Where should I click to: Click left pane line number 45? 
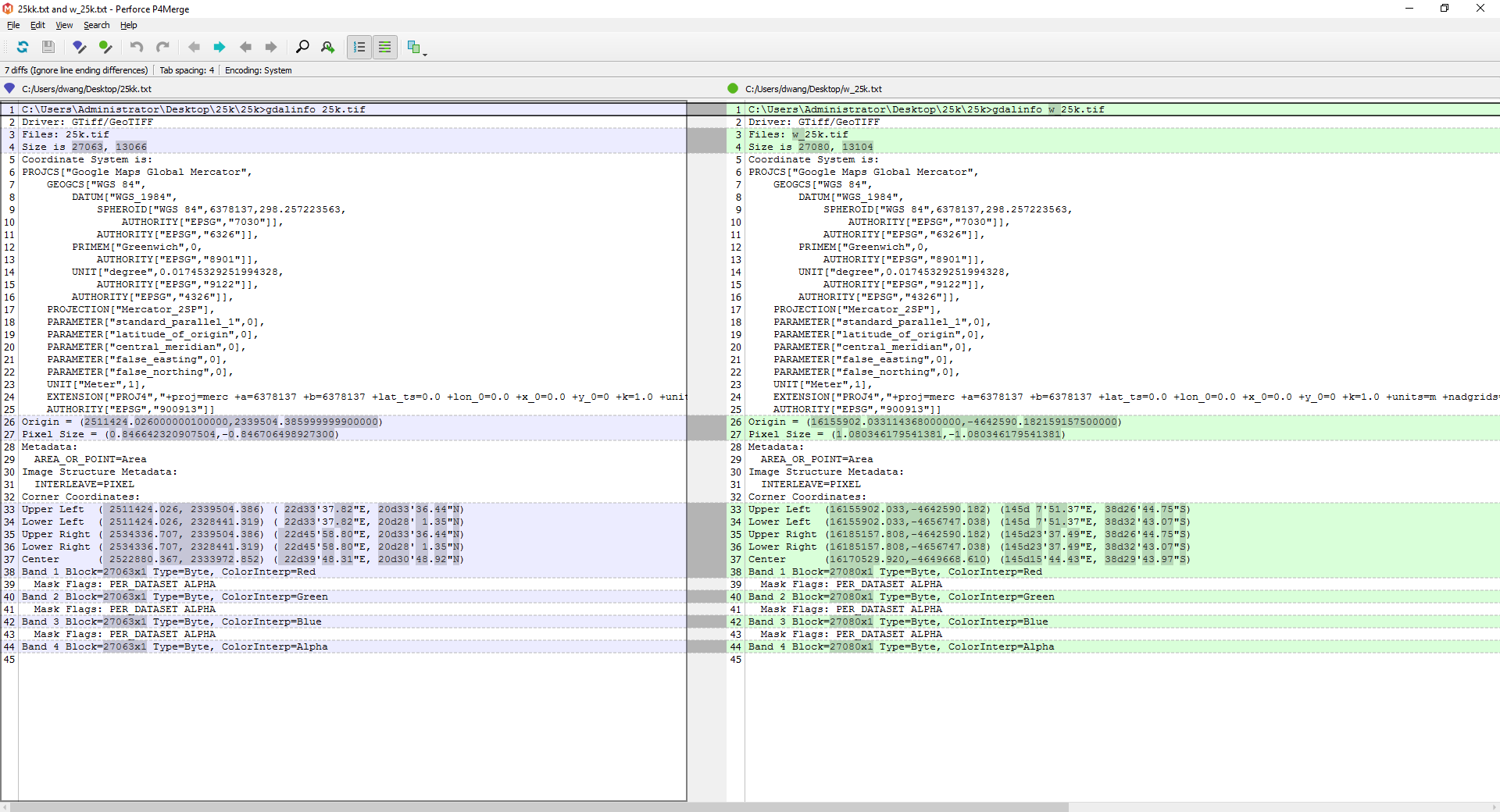(x=9, y=659)
